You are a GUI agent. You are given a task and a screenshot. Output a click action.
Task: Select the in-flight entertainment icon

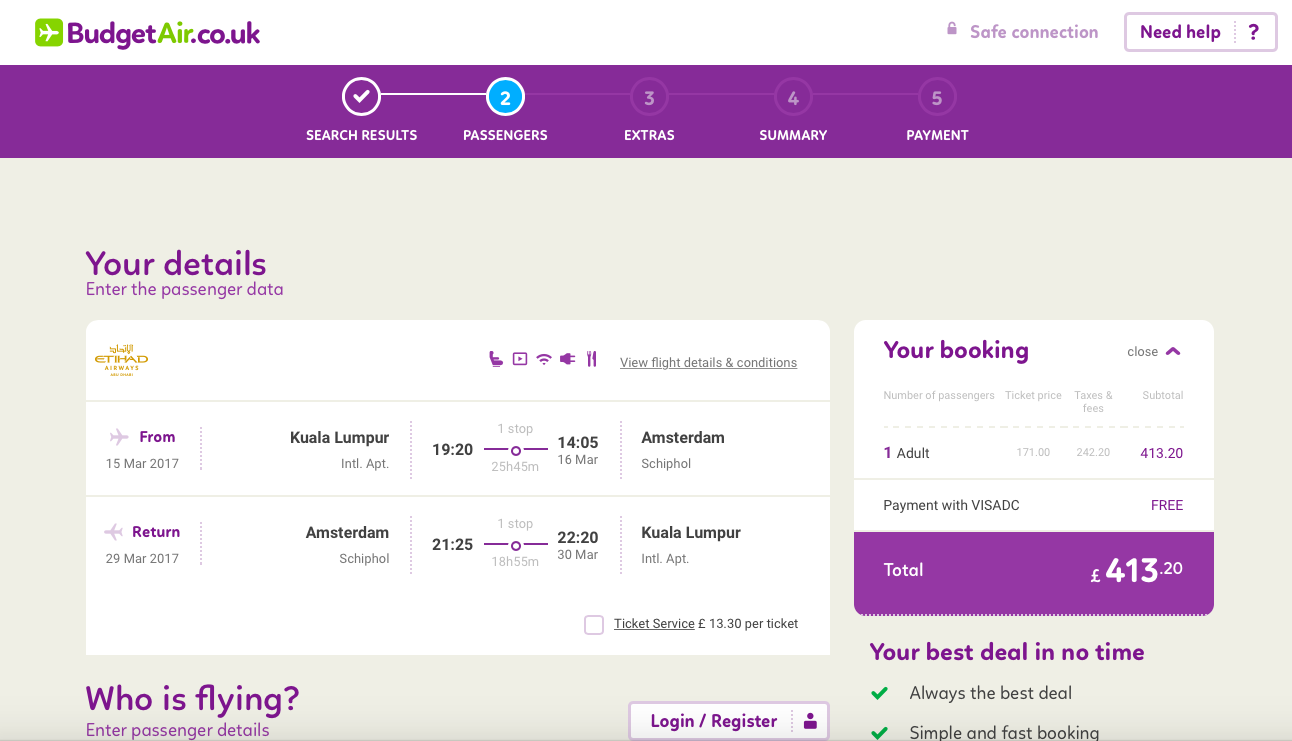pyautogui.click(x=519, y=358)
